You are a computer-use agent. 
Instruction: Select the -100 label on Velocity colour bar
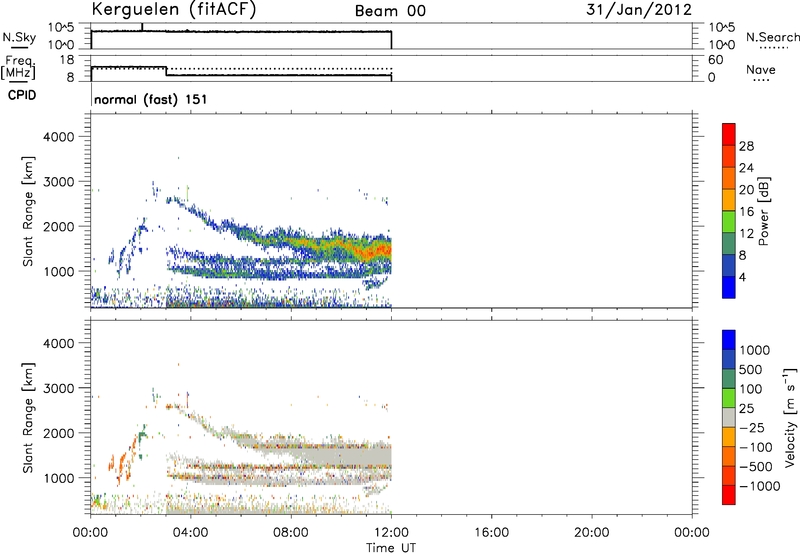coord(756,447)
